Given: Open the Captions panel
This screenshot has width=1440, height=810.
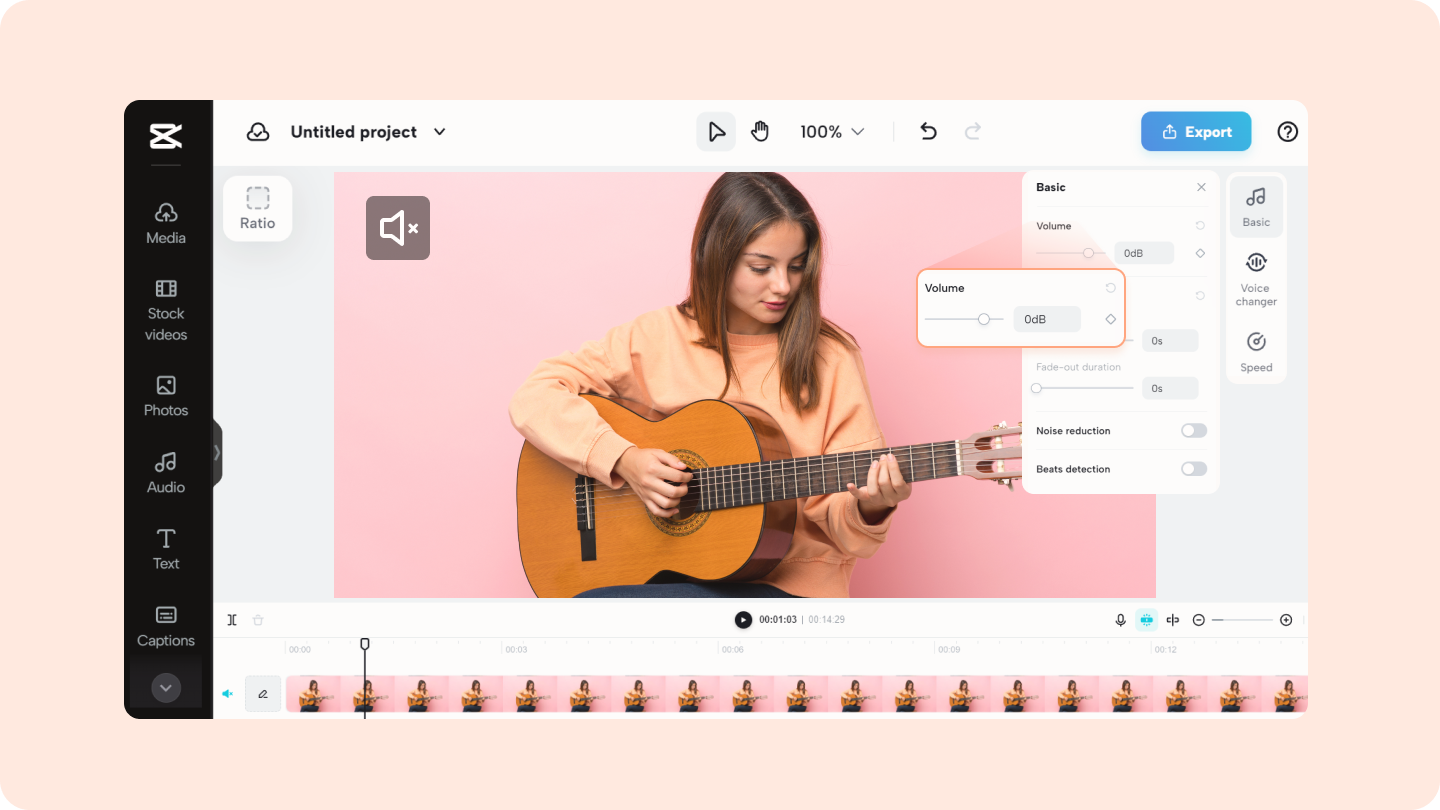Looking at the screenshot, I should pyautogui.click(x=165, y=624).
